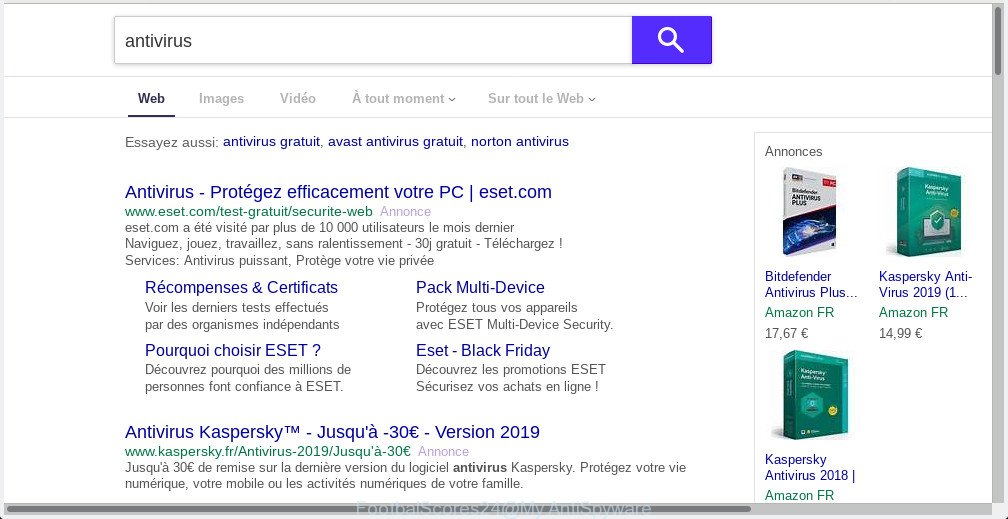This screenshot has height=519, width=1008.
Task: Open the Vidéo tab
Action: 298,98
